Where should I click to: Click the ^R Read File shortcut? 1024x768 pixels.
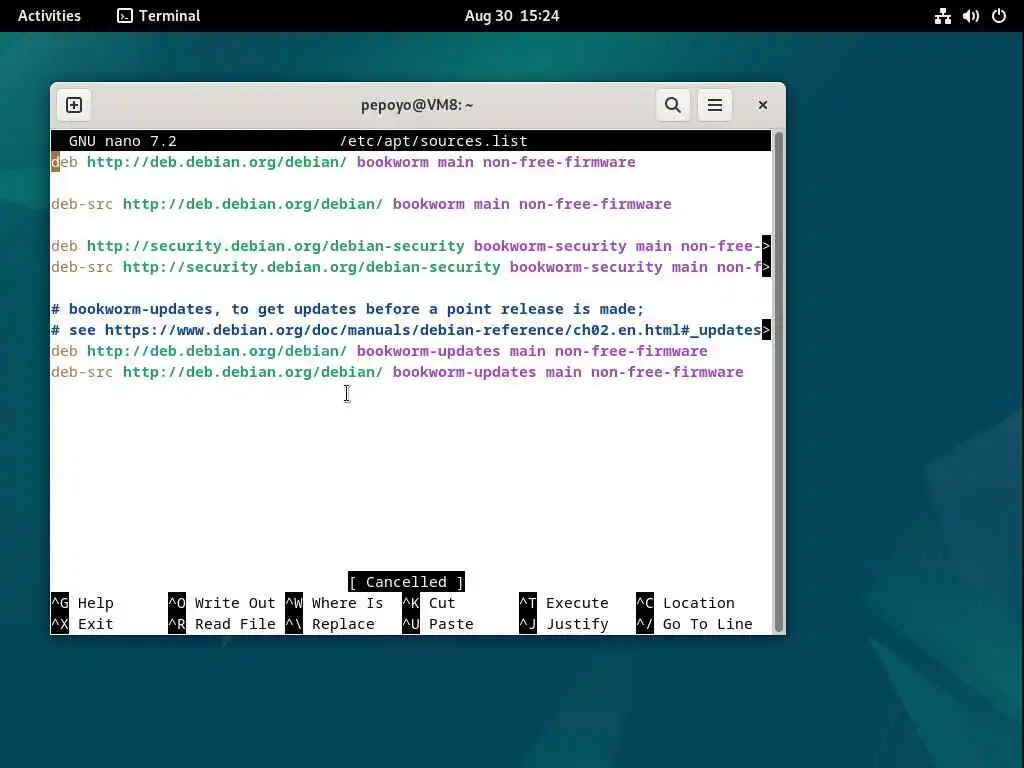pyautogui.click(x=222, y=624)
